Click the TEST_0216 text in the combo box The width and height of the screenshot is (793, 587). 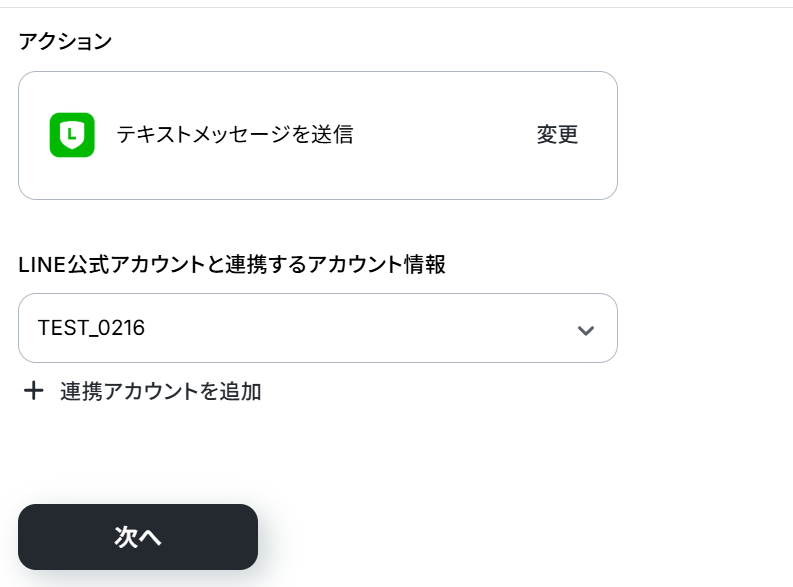(x=92, y=328)
